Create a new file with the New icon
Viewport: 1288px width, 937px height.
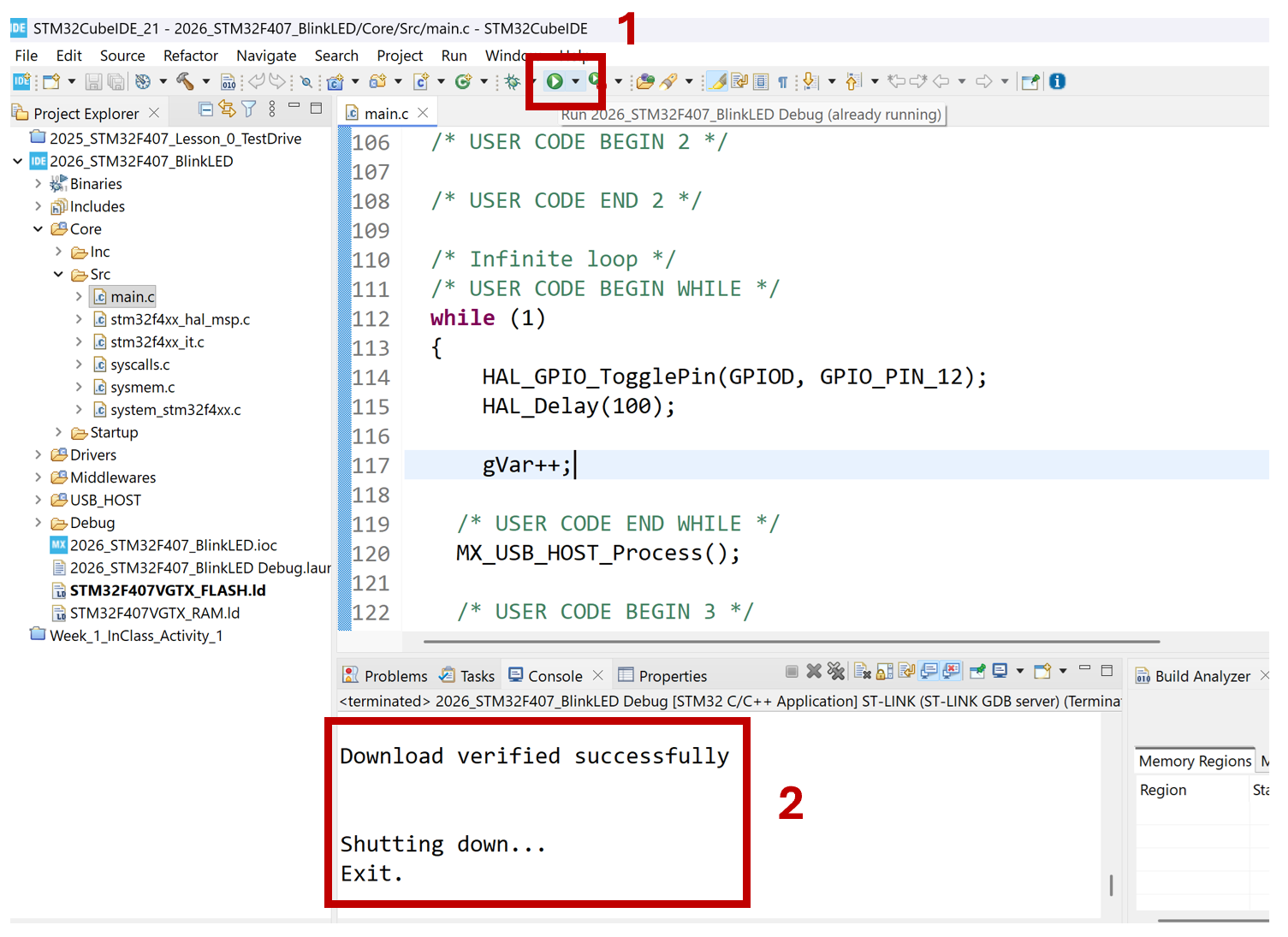pos(50,81)
